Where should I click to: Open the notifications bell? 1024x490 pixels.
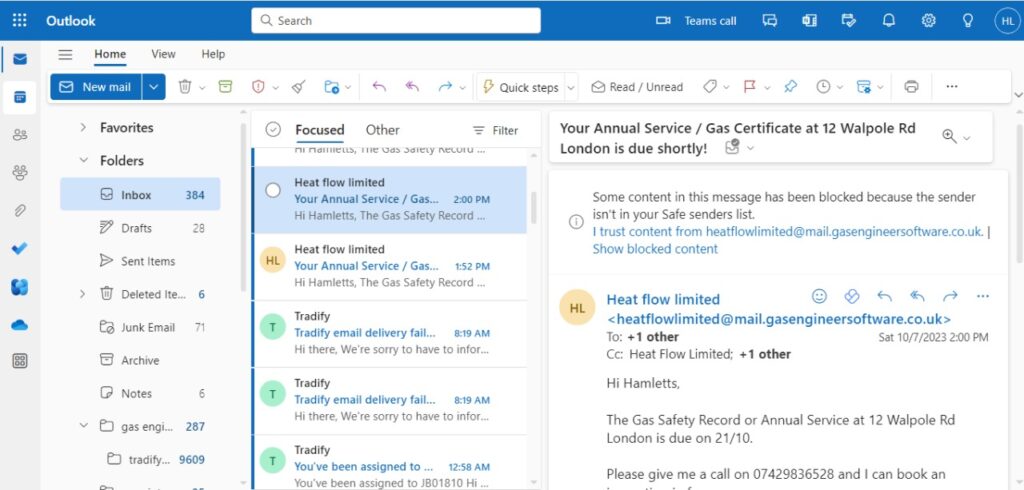pyautogui.click(x=888, y=20)
